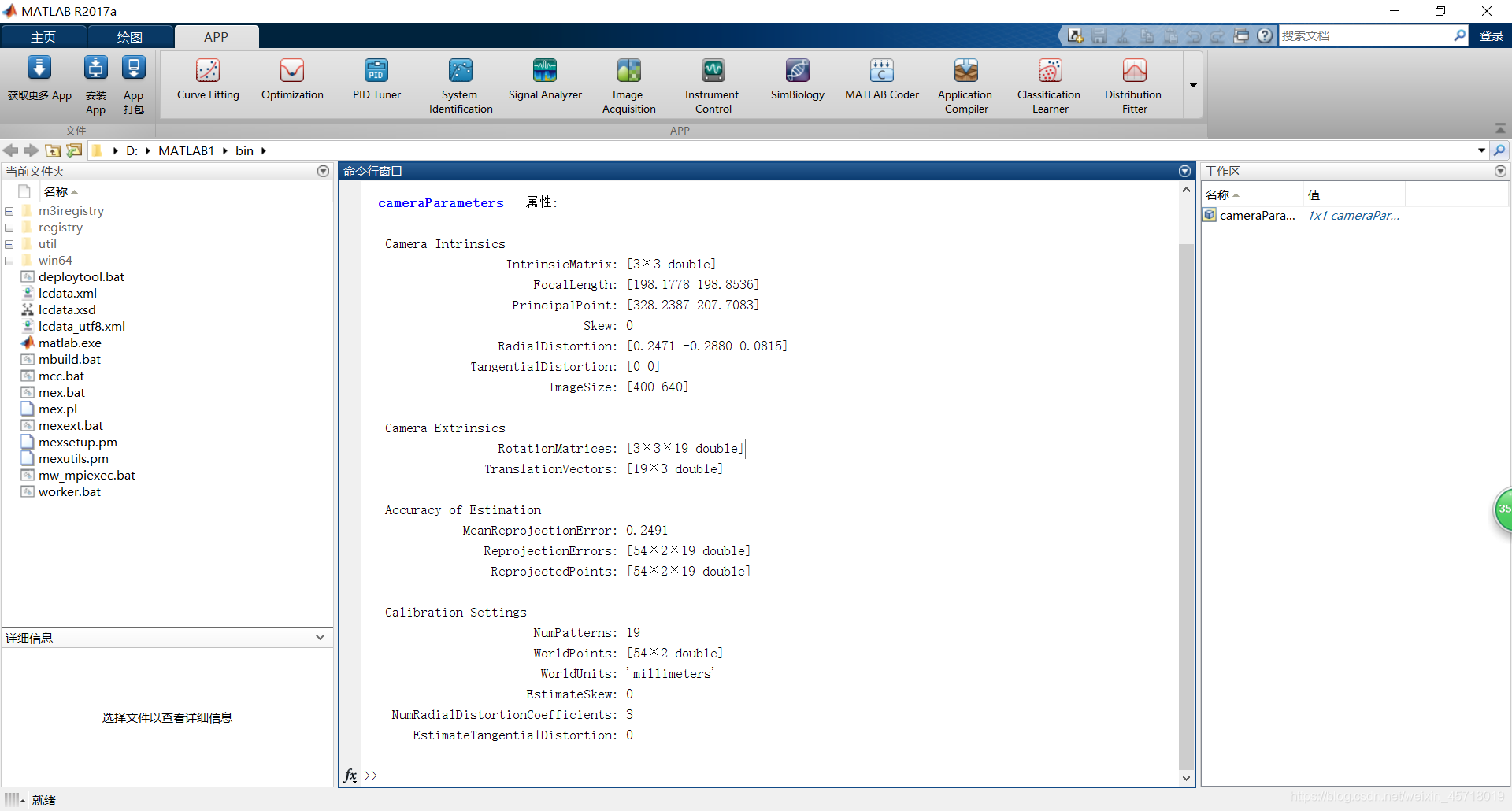Switch to the Home (主页) tab
This screenshot has height=811, width=1512.
pyautogui.click(x=43, y=37)
